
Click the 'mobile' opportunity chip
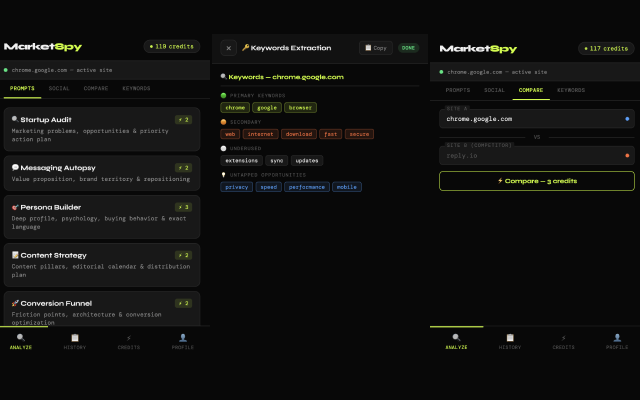pyautogui.click(x=347, y=187)
